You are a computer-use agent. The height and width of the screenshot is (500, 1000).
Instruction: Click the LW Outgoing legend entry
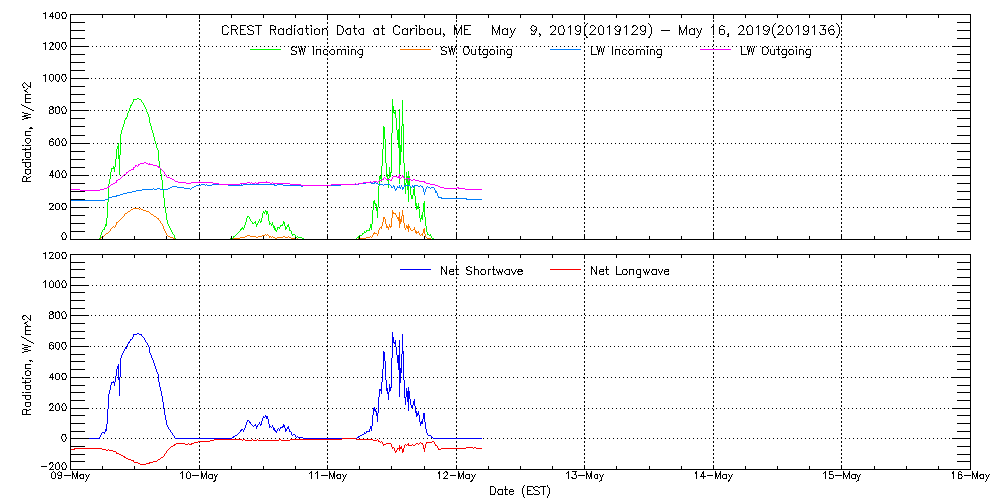point(775,51)
